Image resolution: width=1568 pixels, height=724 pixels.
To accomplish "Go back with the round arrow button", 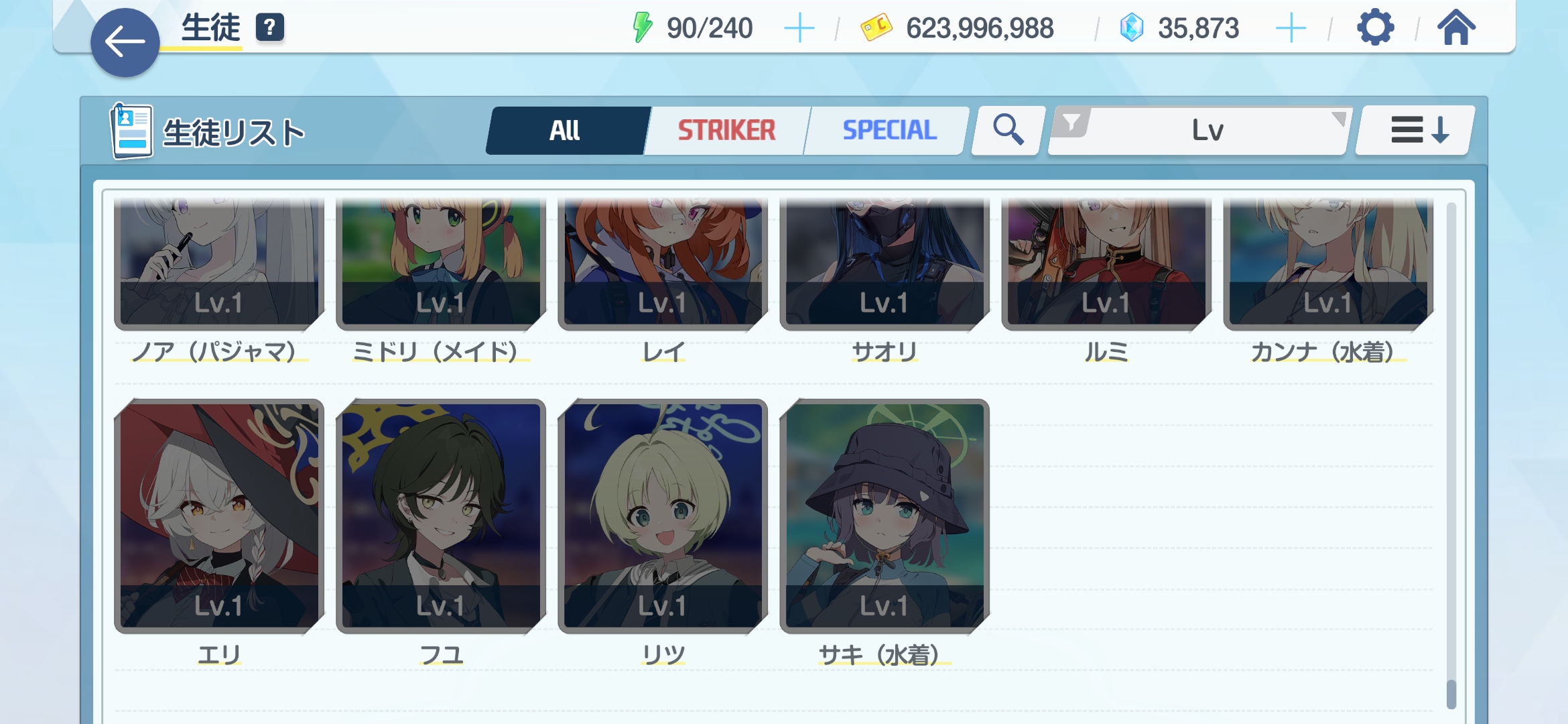I will point(125,43).
